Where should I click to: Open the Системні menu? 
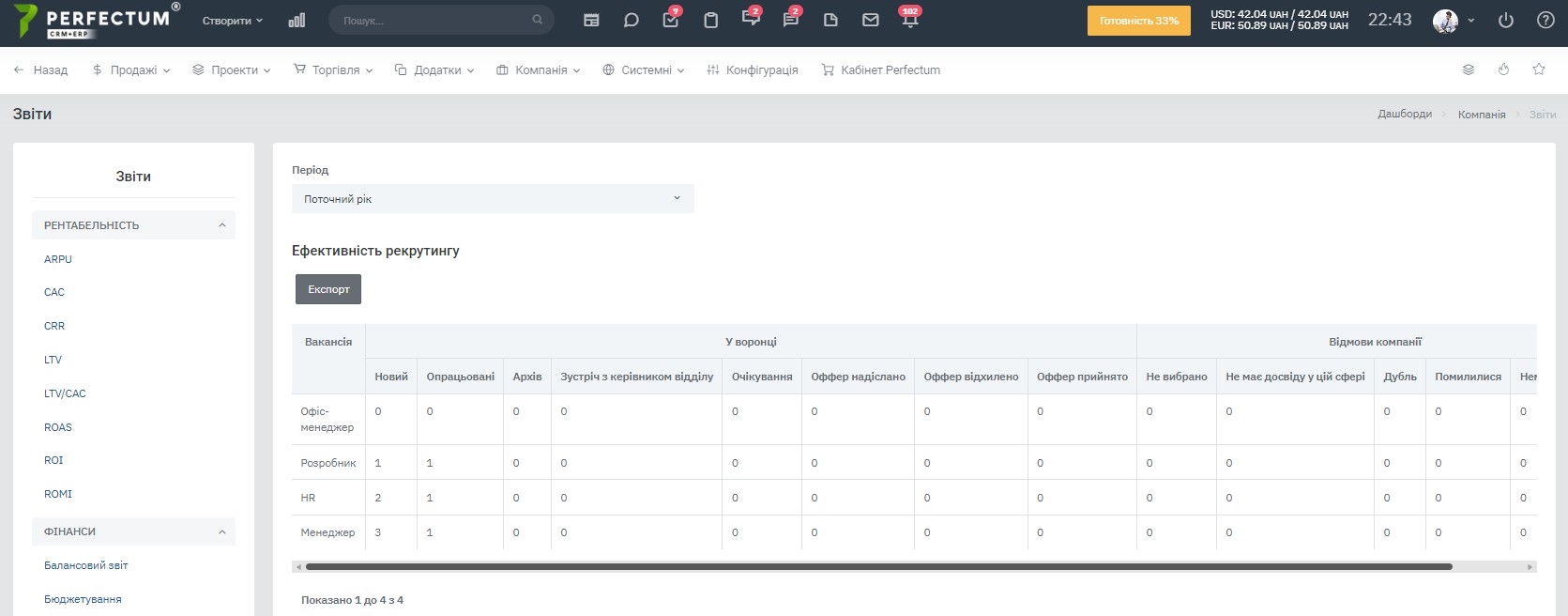pos(644,69)
